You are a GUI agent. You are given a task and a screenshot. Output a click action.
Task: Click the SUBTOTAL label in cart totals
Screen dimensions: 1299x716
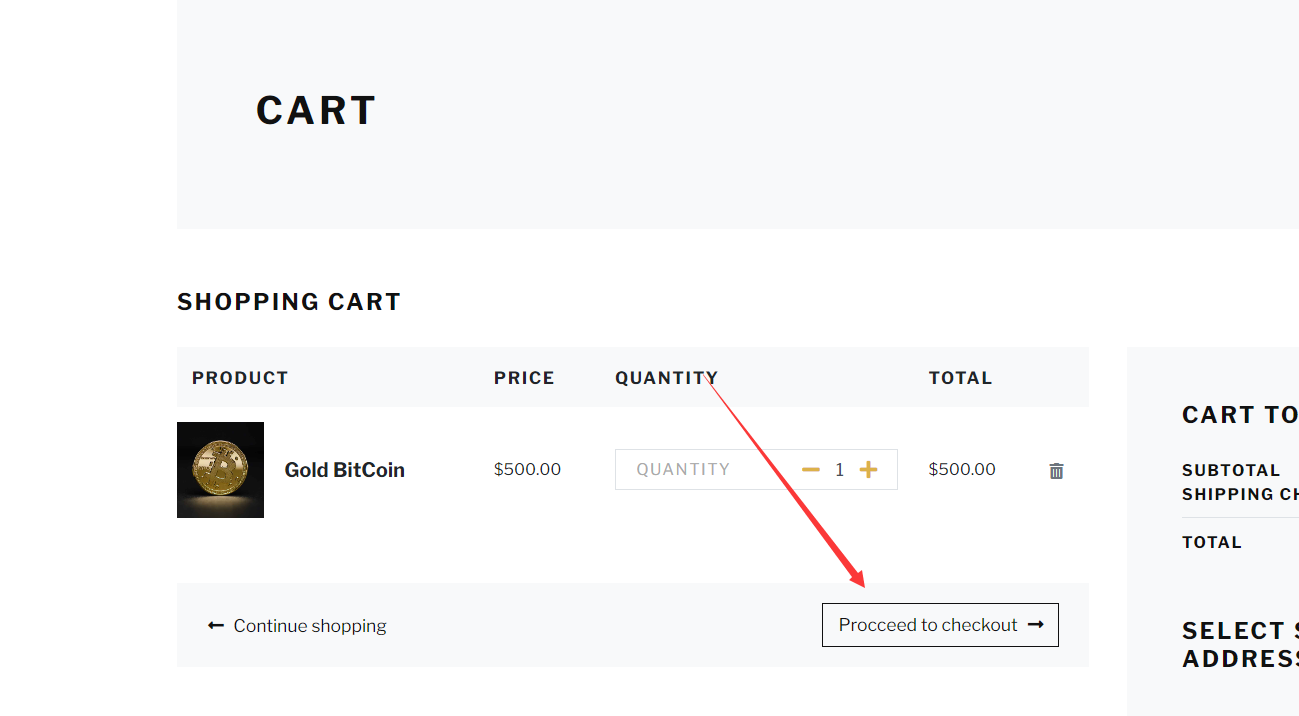point(1231,470)
